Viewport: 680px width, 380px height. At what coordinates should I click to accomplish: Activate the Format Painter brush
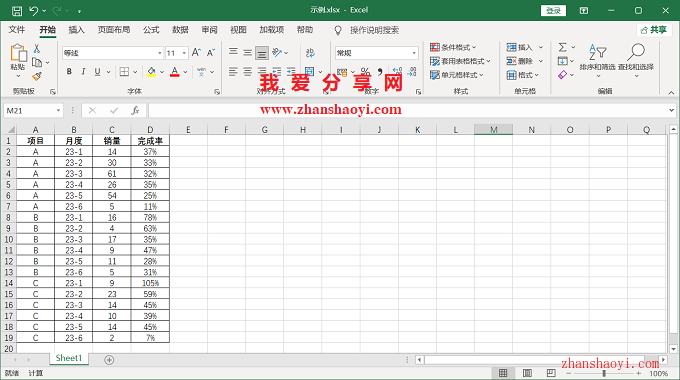click(x=37, y=77)
